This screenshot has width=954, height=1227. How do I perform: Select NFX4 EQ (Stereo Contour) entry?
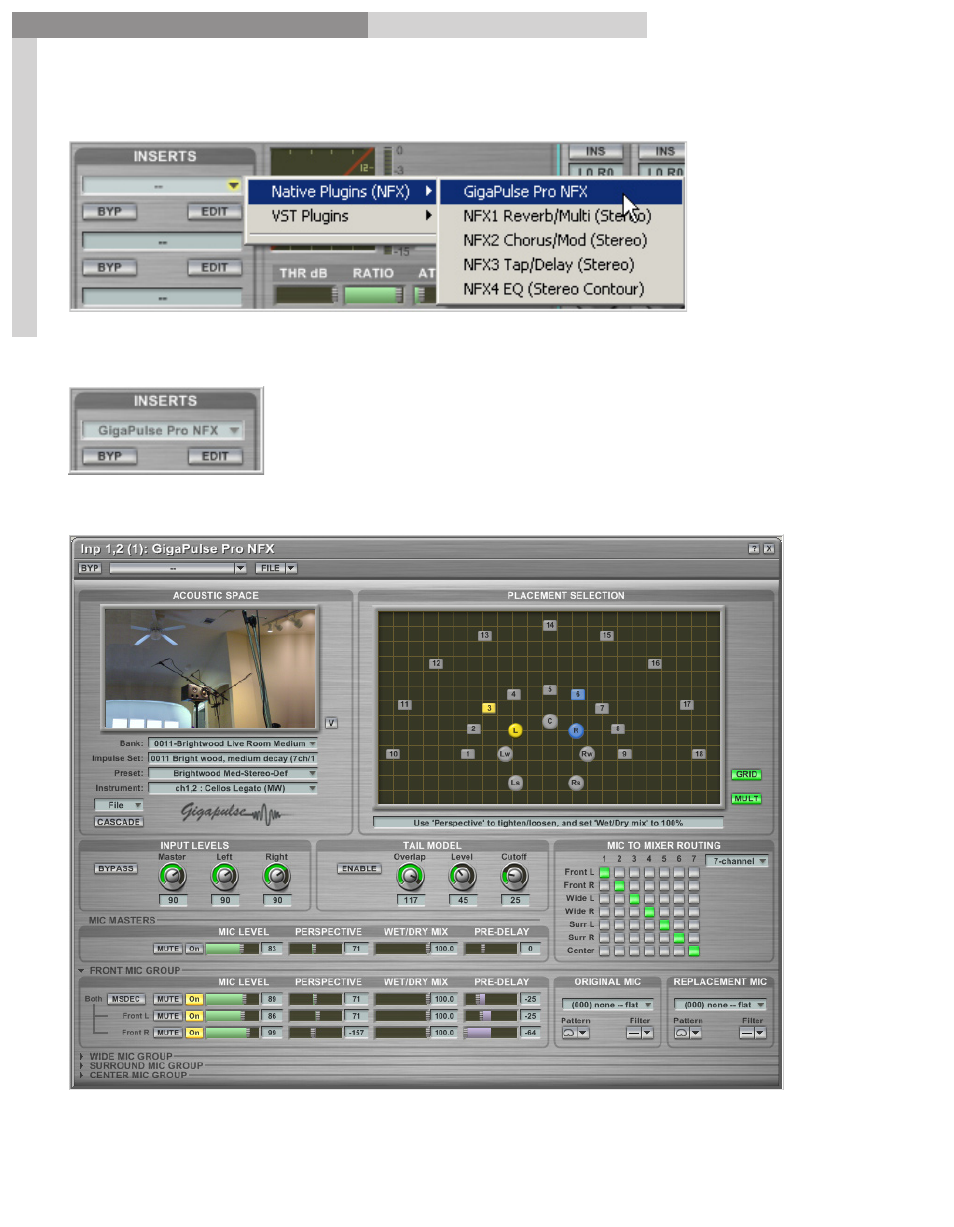(560, 289)
